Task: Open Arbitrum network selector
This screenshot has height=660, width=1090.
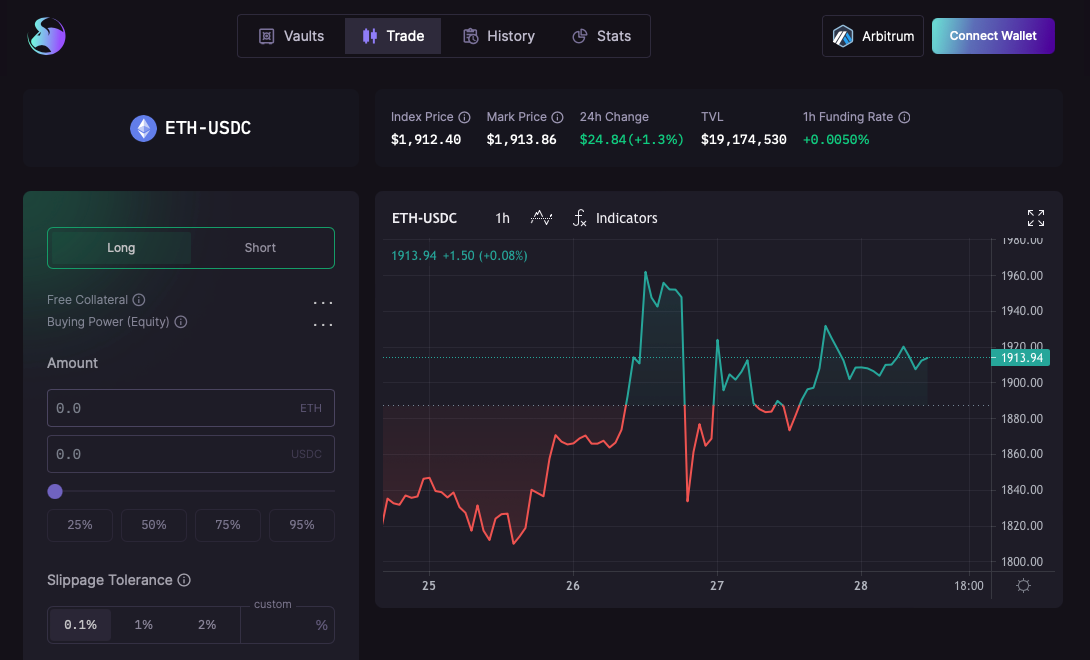Action: point(872,36)
